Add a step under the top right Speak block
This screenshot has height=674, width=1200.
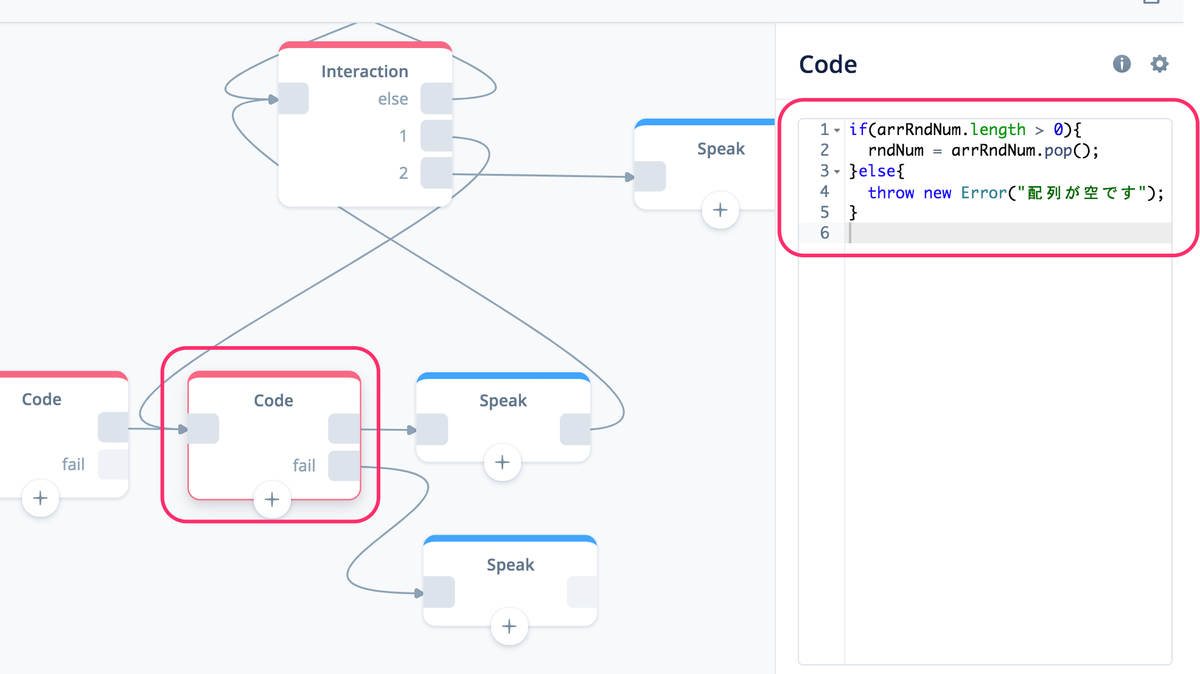point(720,211)
